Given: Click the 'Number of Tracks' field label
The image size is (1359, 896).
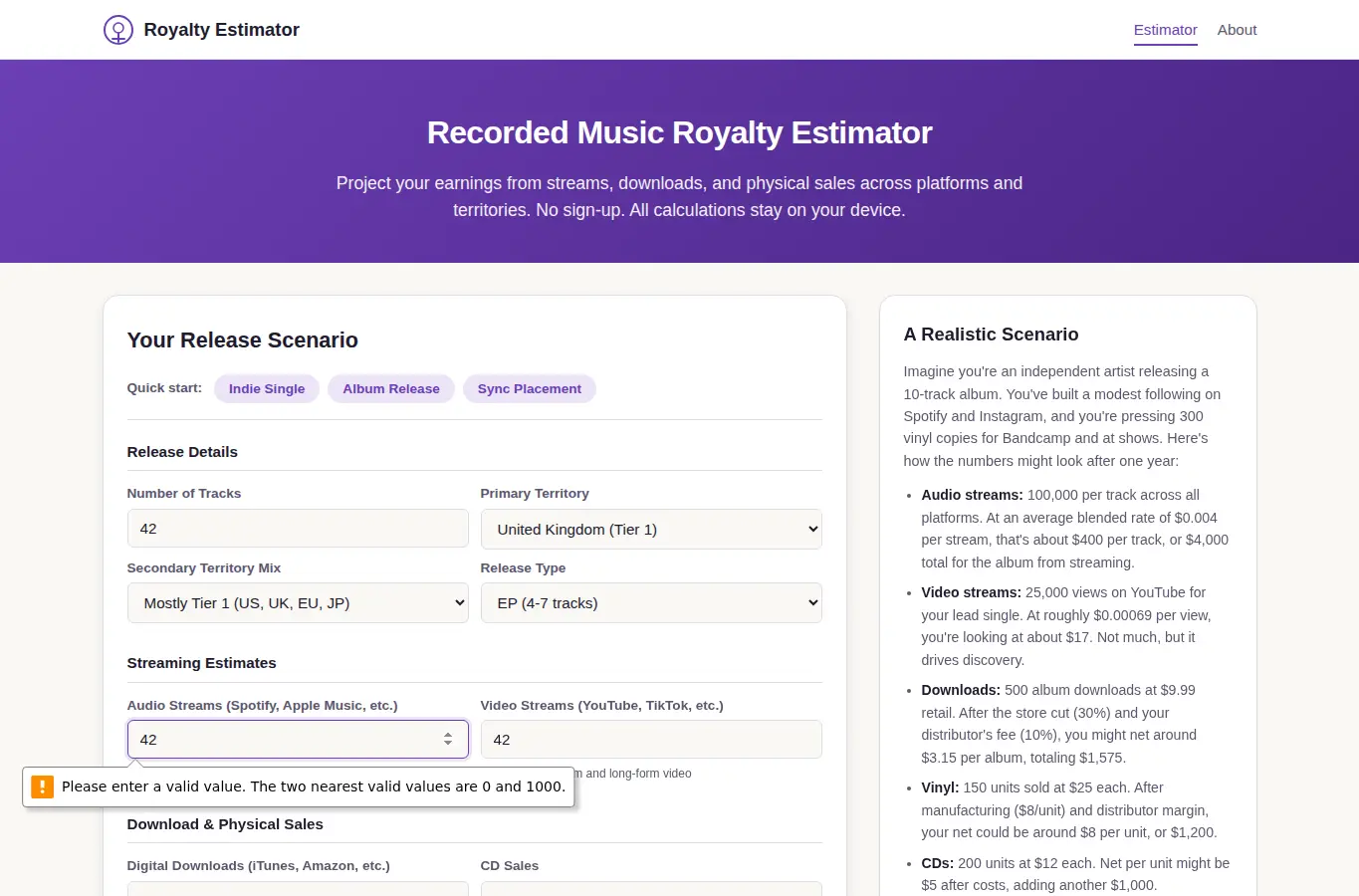Looking at the screenshot, I should 184,494.
